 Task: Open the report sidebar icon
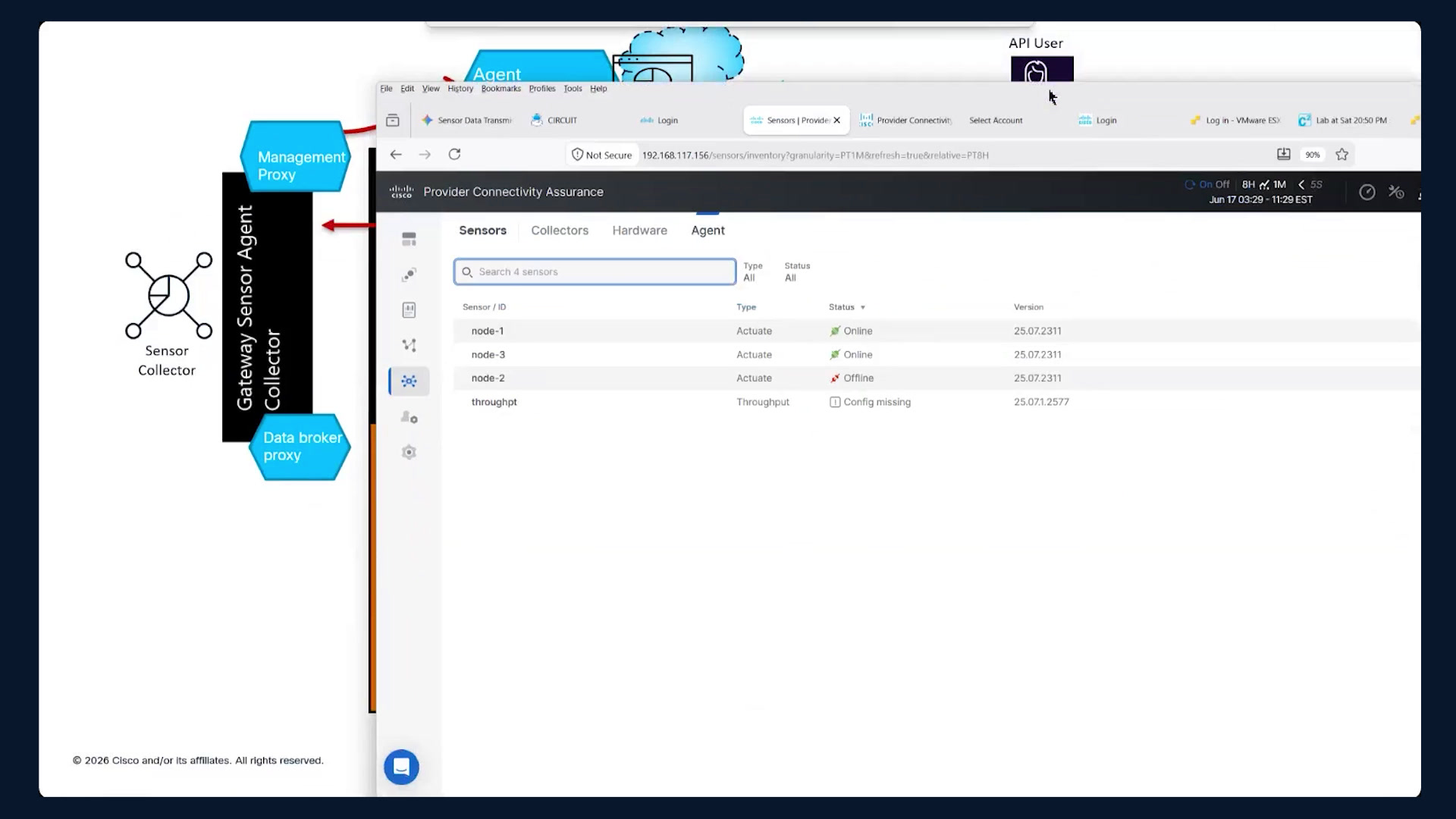coord(409,310)
